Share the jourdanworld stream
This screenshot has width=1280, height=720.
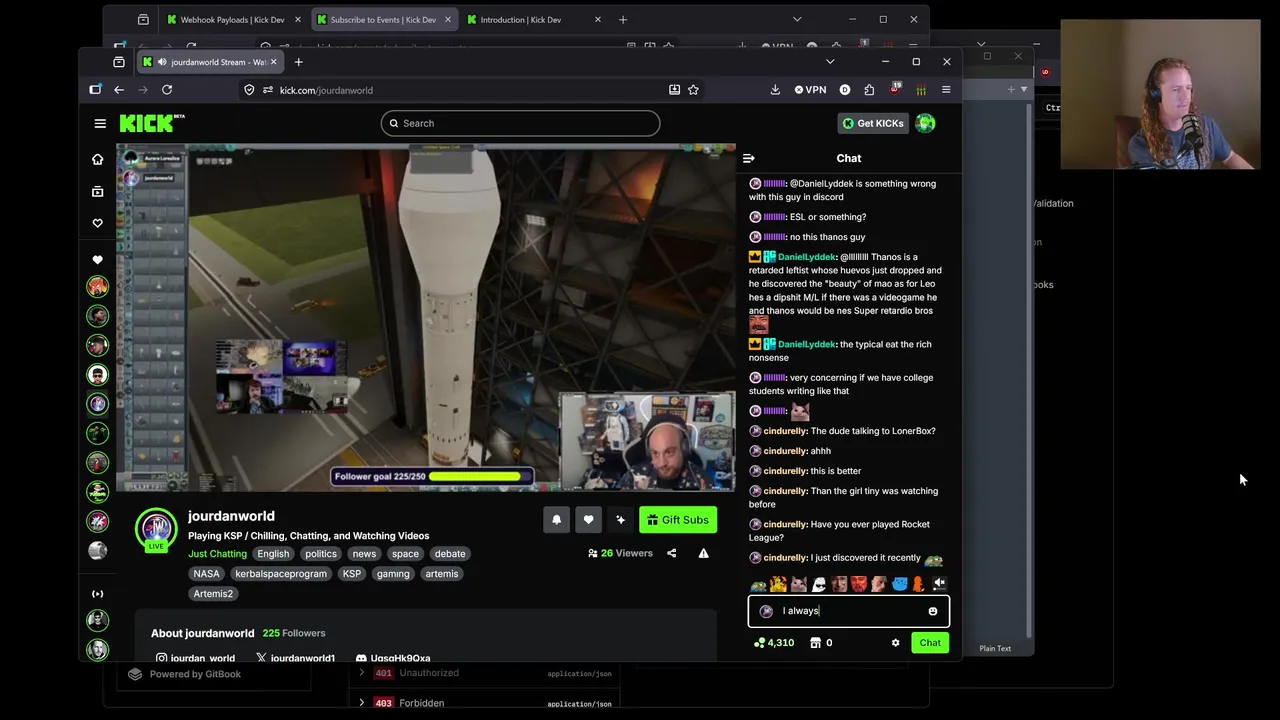point(672,553)
